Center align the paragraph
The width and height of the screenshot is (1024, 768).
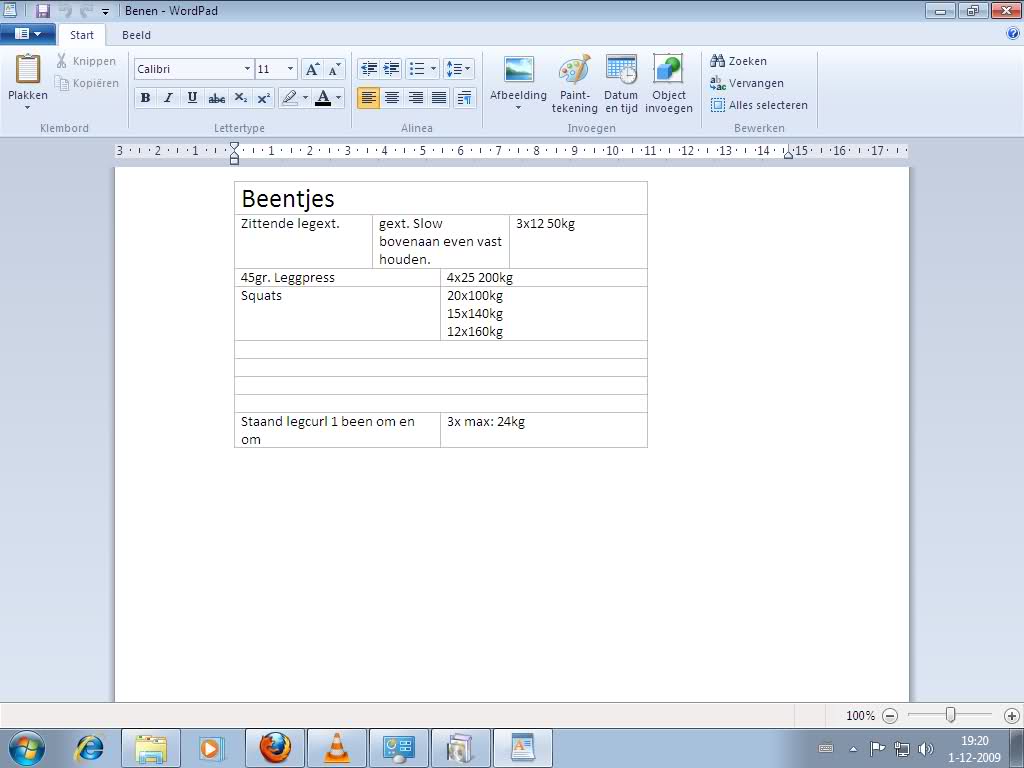pyautogui.click(x=392, y=98)
